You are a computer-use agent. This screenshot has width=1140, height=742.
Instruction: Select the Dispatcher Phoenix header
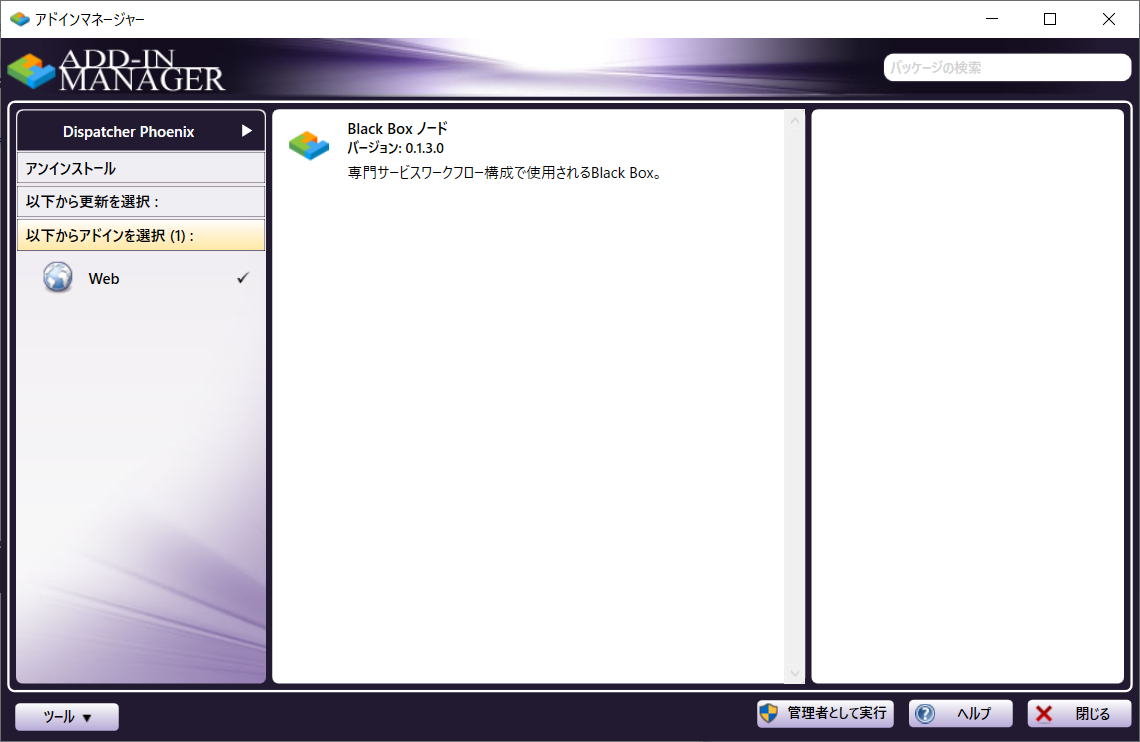tap(141, 131)
